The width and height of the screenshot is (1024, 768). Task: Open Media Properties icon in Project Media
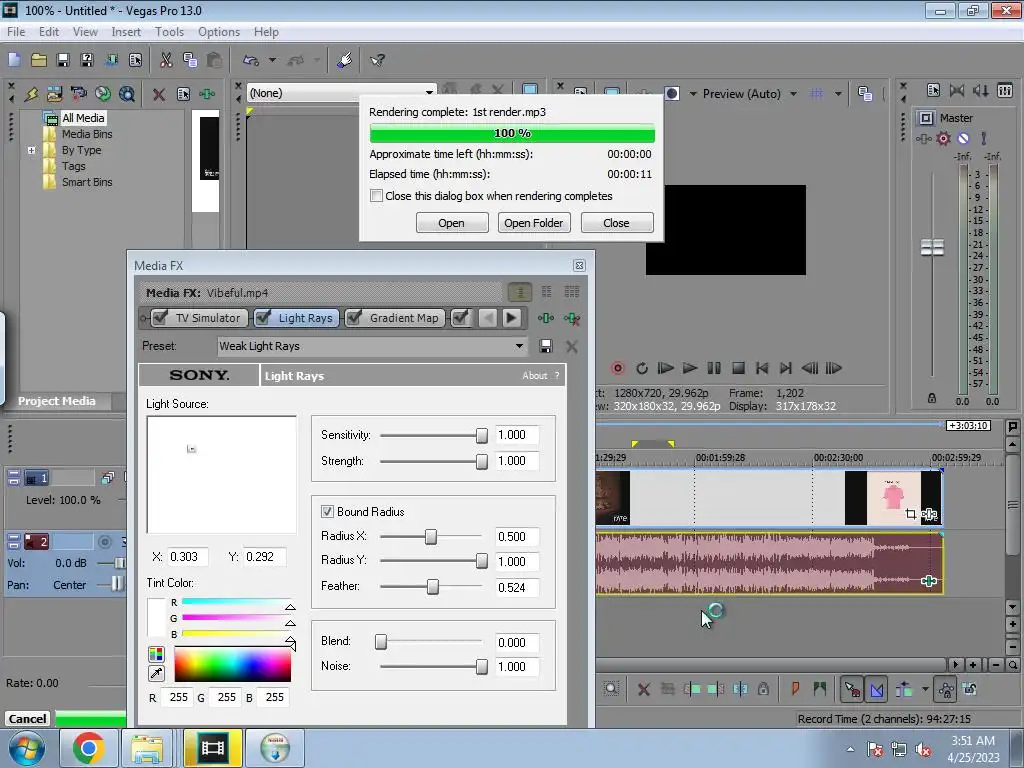click(x=184, y=94)
